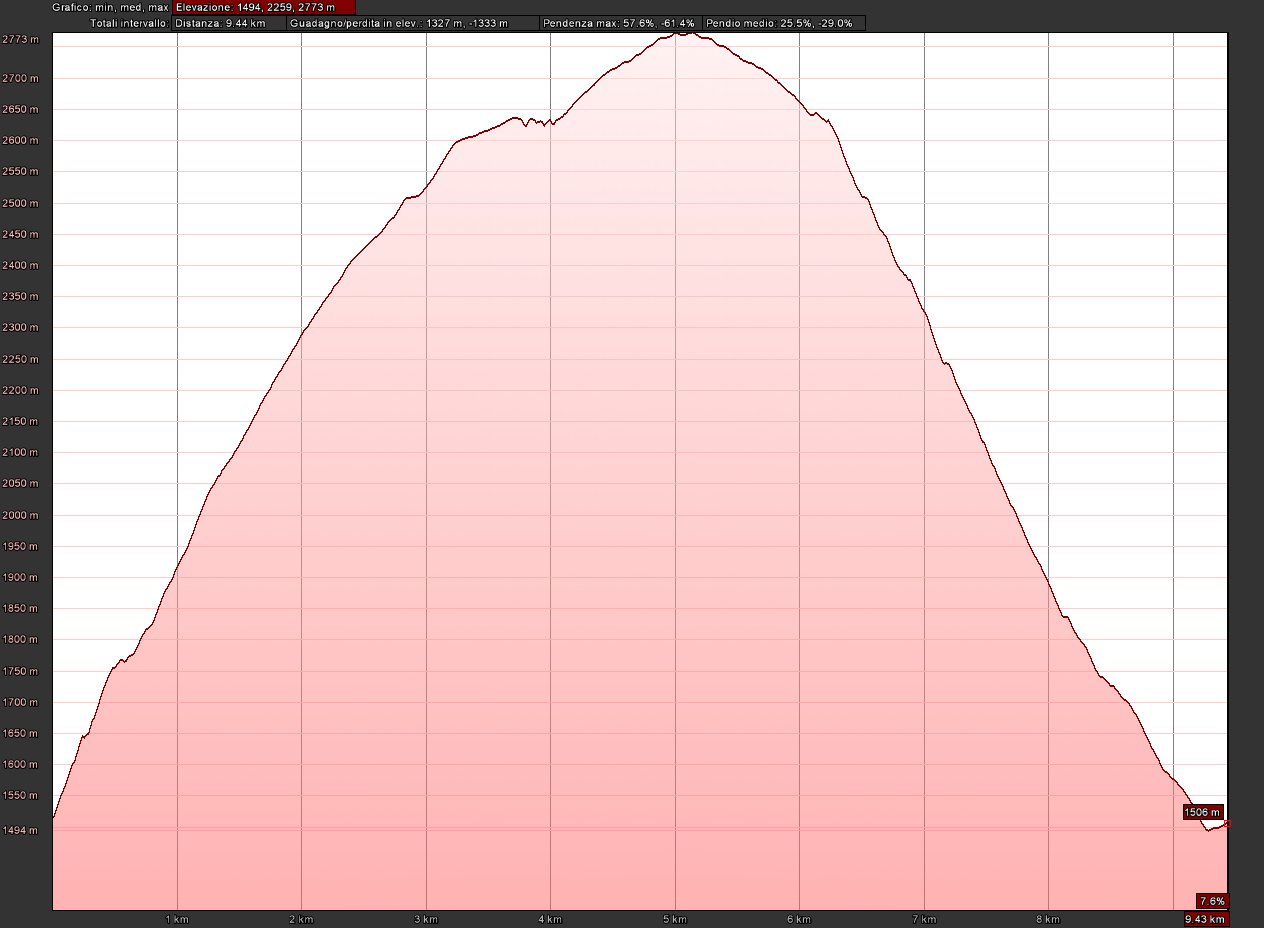Click the Guadagno/perdita in elev. field

pyautogui.click(x=412, y=22)
